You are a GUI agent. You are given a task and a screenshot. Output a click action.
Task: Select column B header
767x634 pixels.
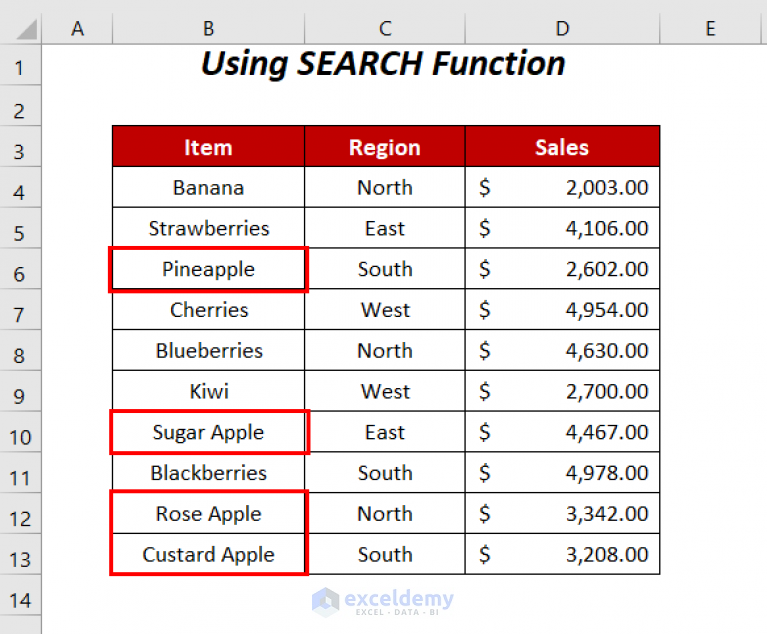click(x=208, y=29)
